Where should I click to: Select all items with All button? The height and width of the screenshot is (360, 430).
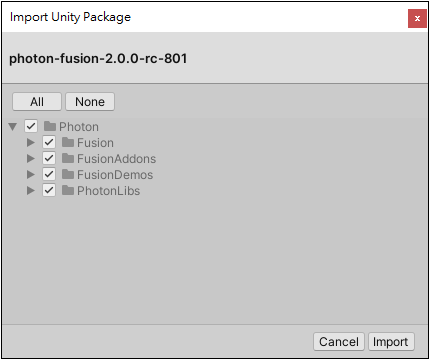(37, 102)
